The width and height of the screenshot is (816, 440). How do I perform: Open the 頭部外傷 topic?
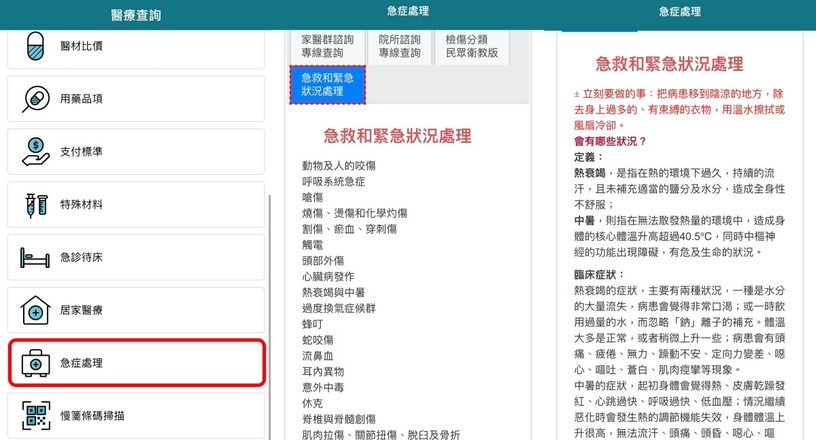coord(323,261)
